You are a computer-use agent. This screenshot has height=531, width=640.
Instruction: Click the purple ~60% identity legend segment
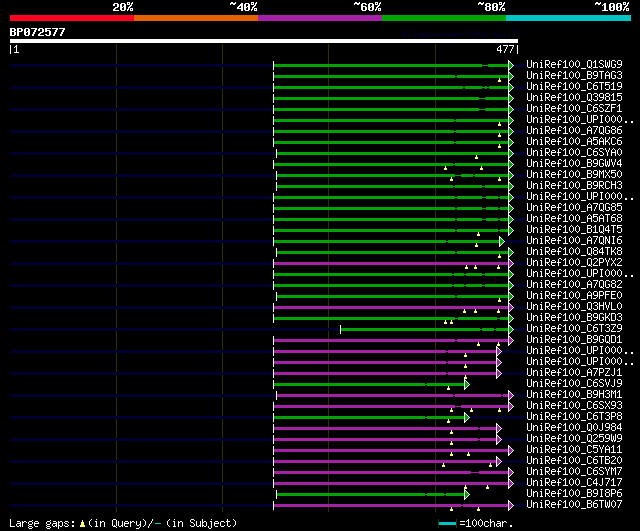click(x=320, y=18)
